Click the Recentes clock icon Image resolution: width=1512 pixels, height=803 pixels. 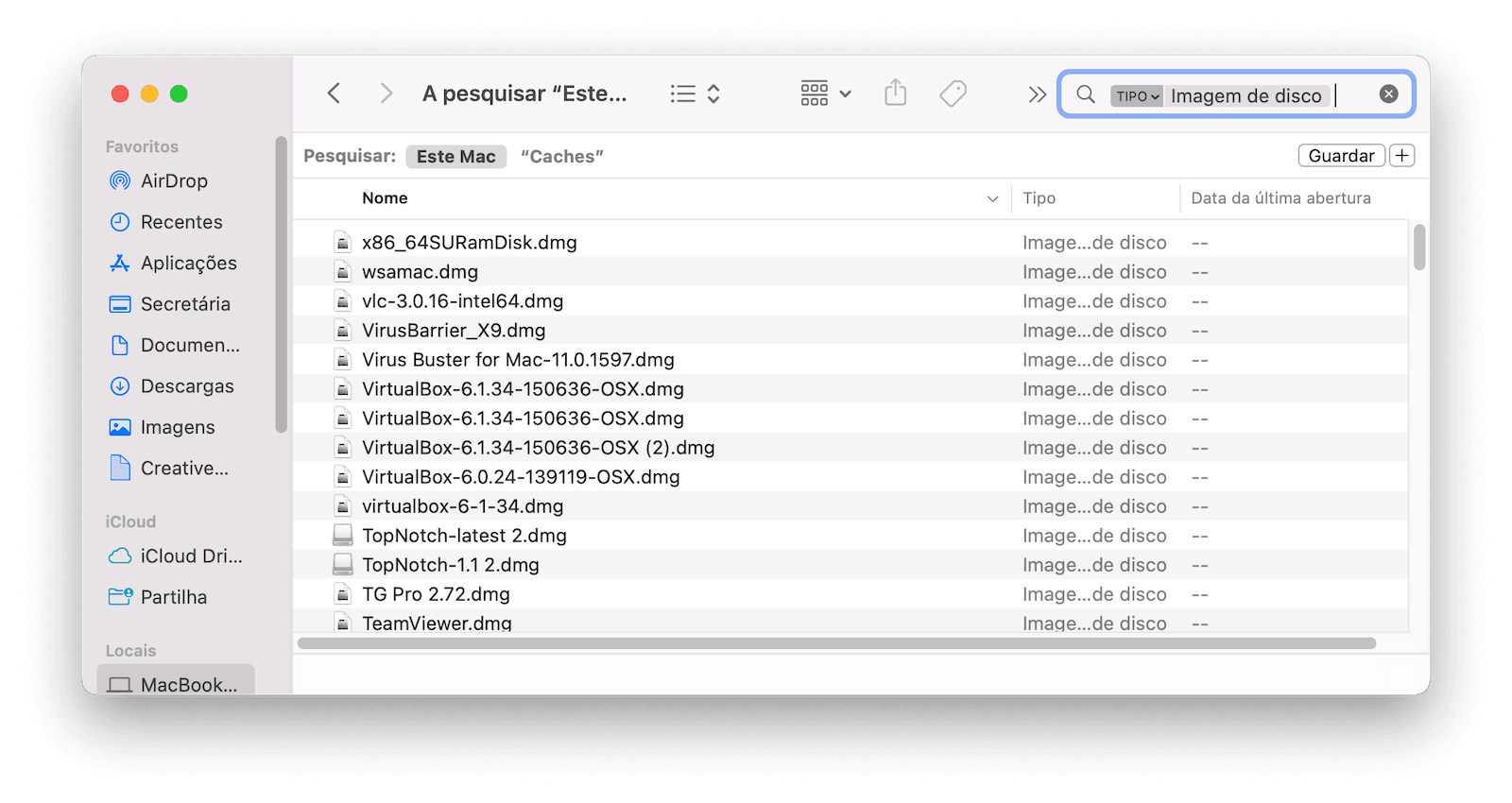[x=120, y=222]
